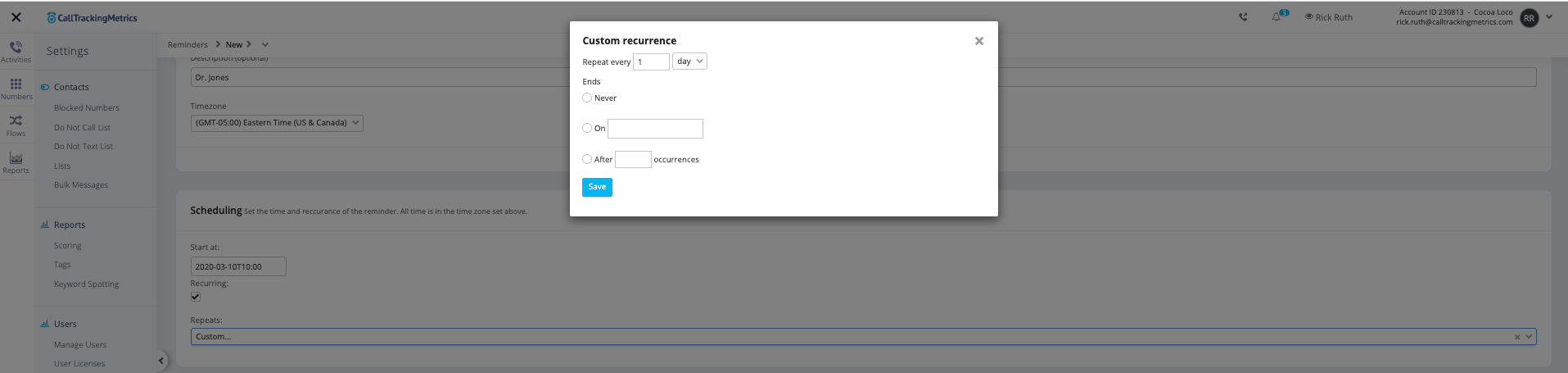
Task: Open Blocked Numbers settings
Action: [x=87, y=108]
